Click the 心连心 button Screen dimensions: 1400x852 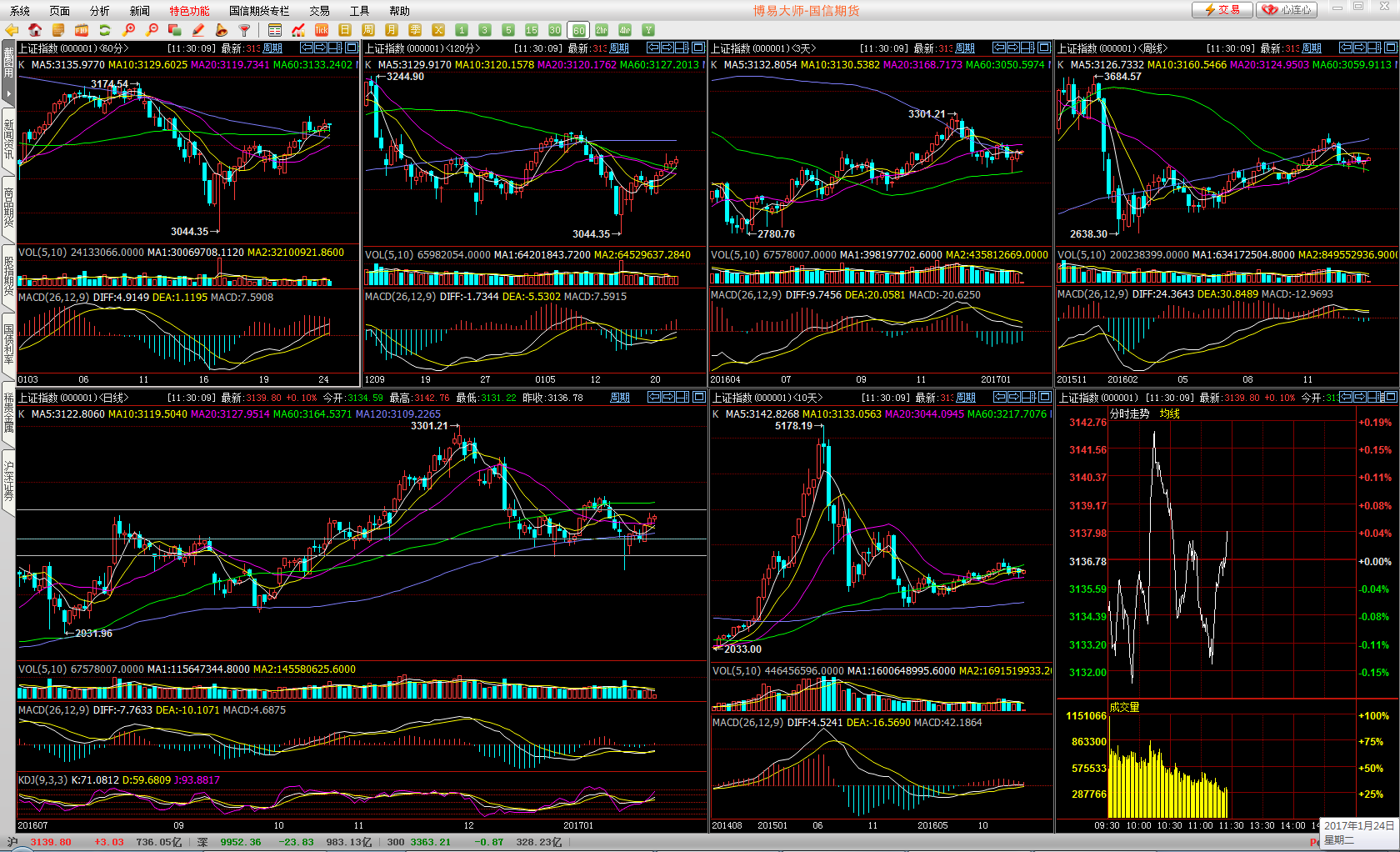click(1287, 10)
